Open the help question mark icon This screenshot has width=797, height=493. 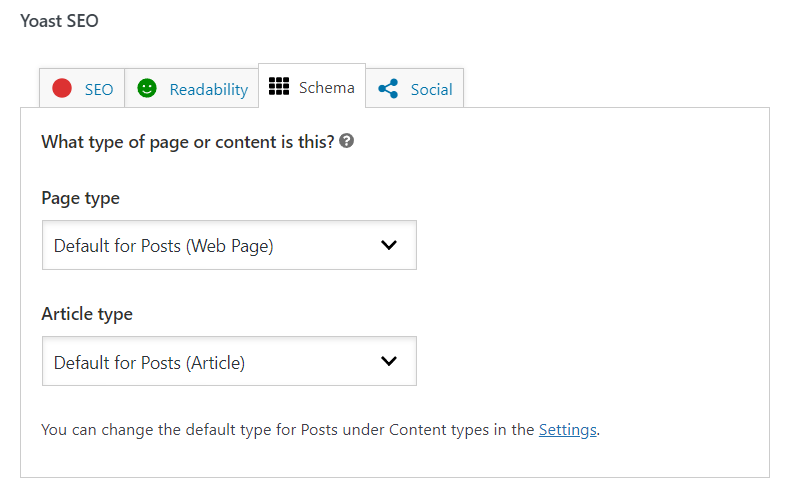pyautogui.click(x=347, y=141)
